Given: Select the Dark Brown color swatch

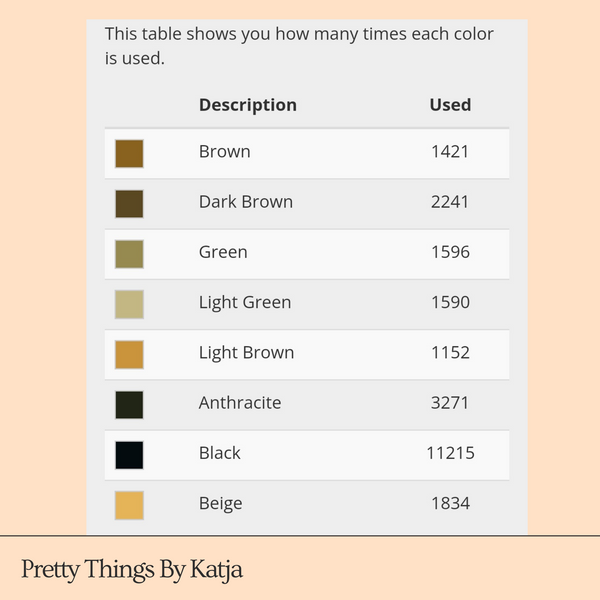Looking at the screenshot, I should click(x=129, y=204).
